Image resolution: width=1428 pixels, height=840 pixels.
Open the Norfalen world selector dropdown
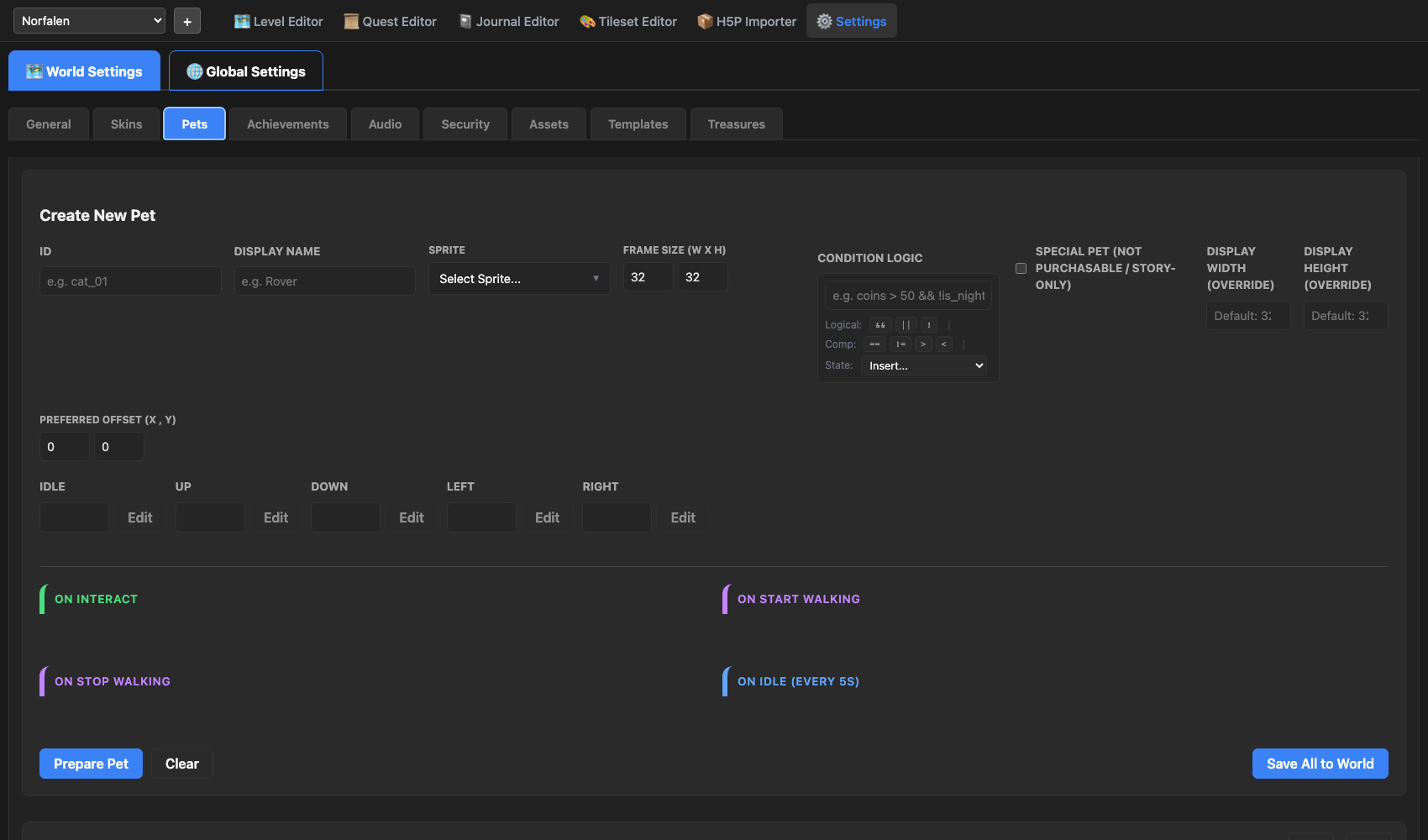(89, 21)
